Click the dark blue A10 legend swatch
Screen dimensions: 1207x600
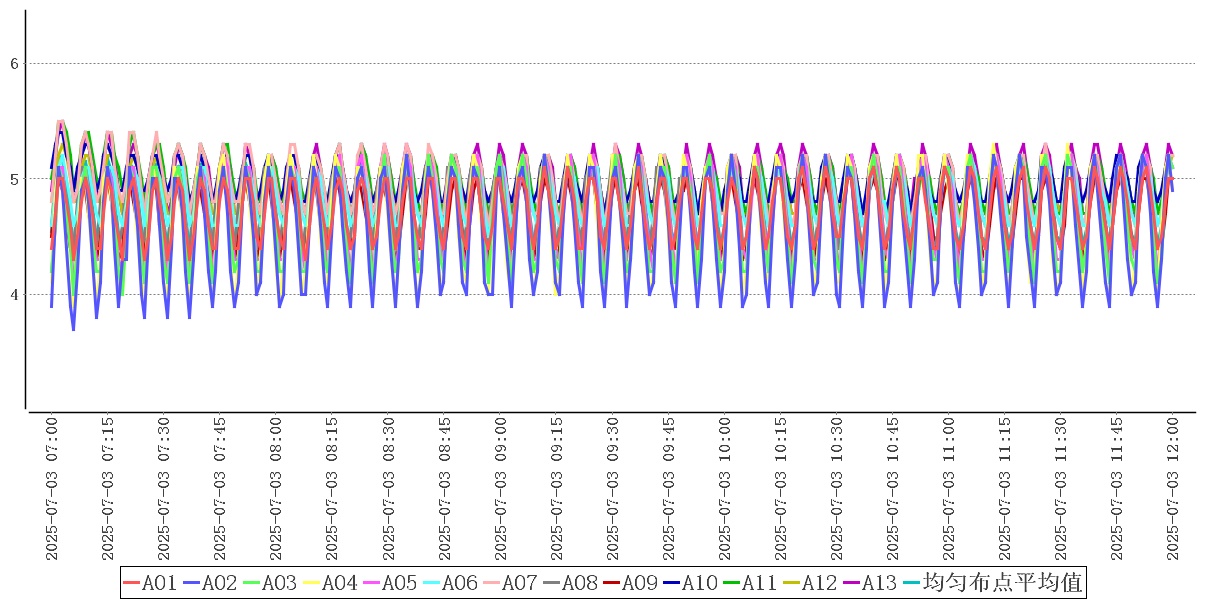point(669,583)
